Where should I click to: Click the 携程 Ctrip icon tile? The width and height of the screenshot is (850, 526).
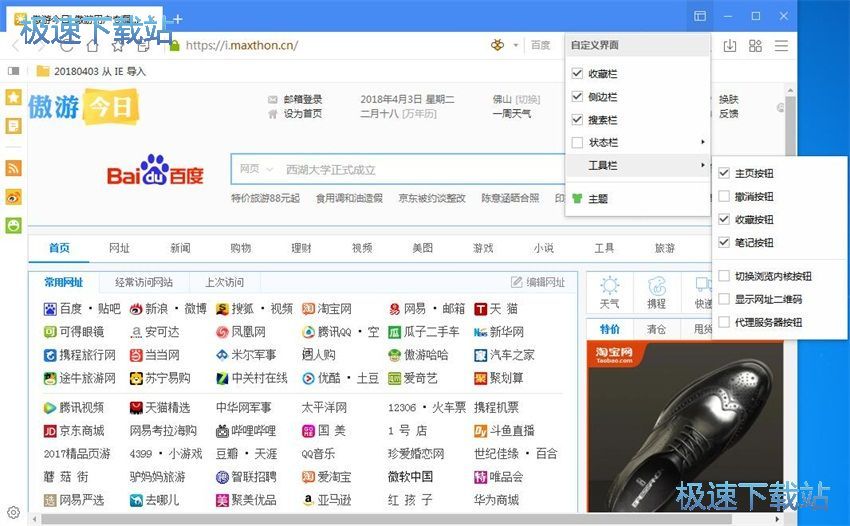(656, 292)
